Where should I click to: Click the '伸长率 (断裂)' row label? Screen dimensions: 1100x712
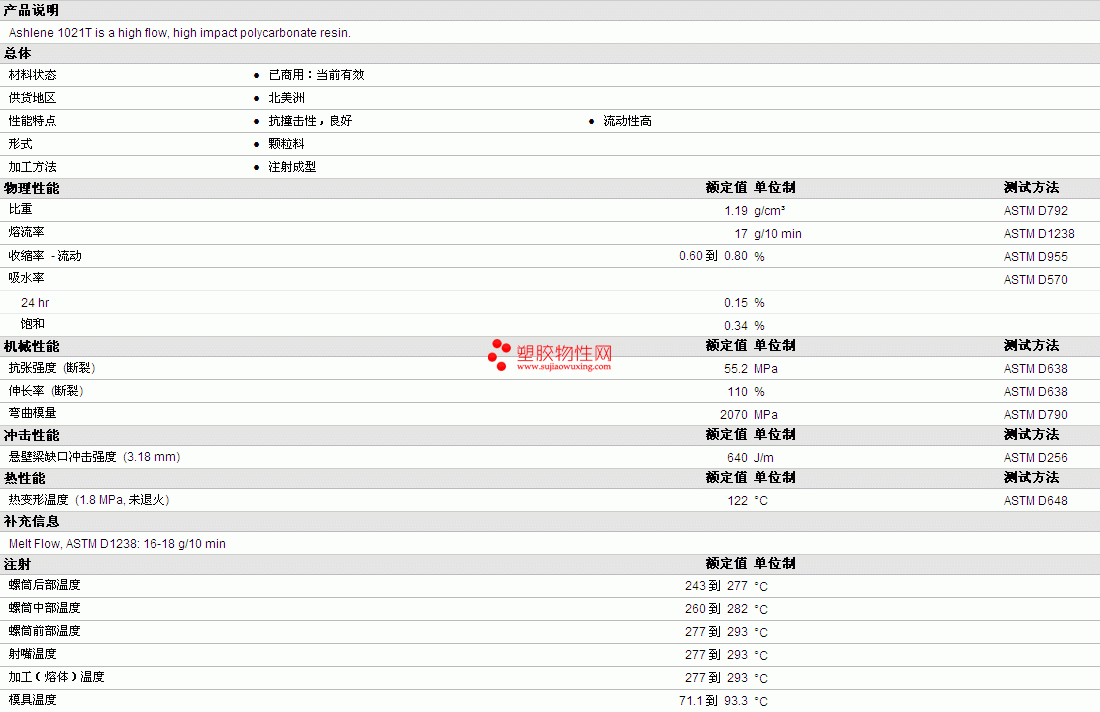click(46, 391)
